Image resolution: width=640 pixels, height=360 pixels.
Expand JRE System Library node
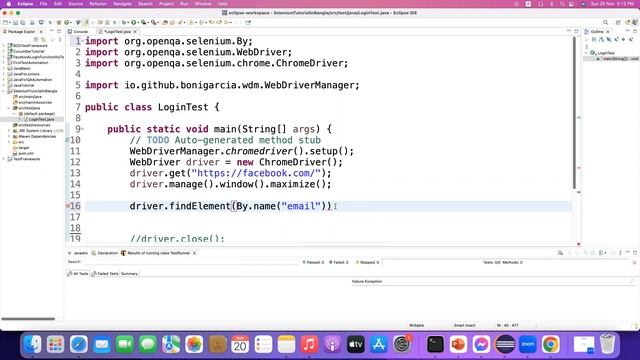point(9,131)
